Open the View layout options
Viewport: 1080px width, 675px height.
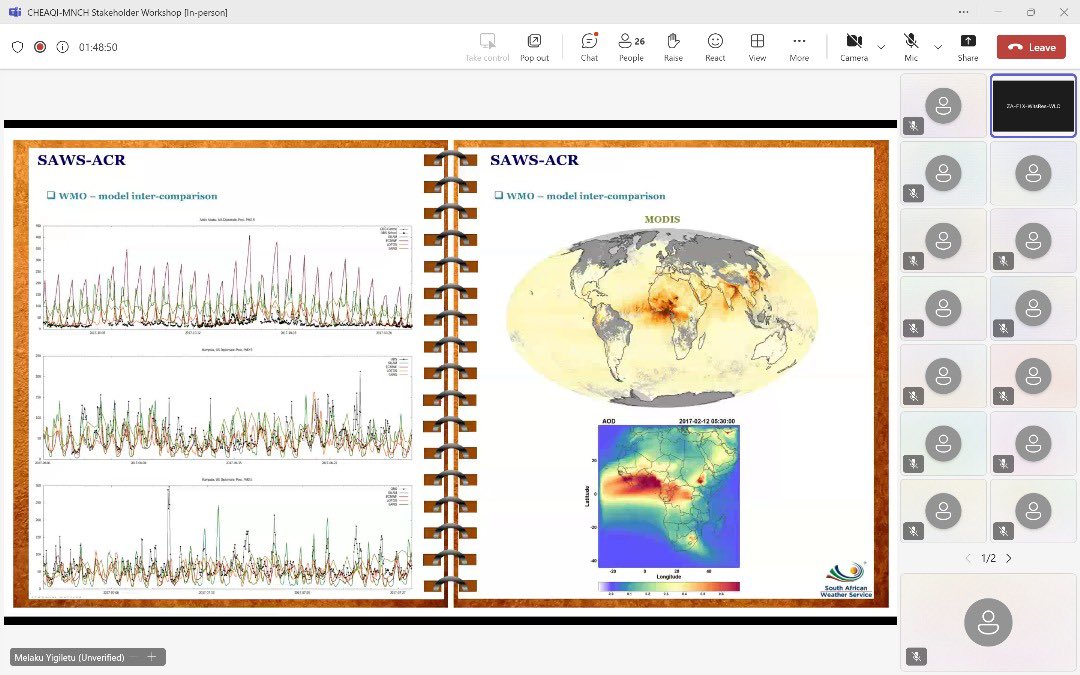(x=757, y=48)
